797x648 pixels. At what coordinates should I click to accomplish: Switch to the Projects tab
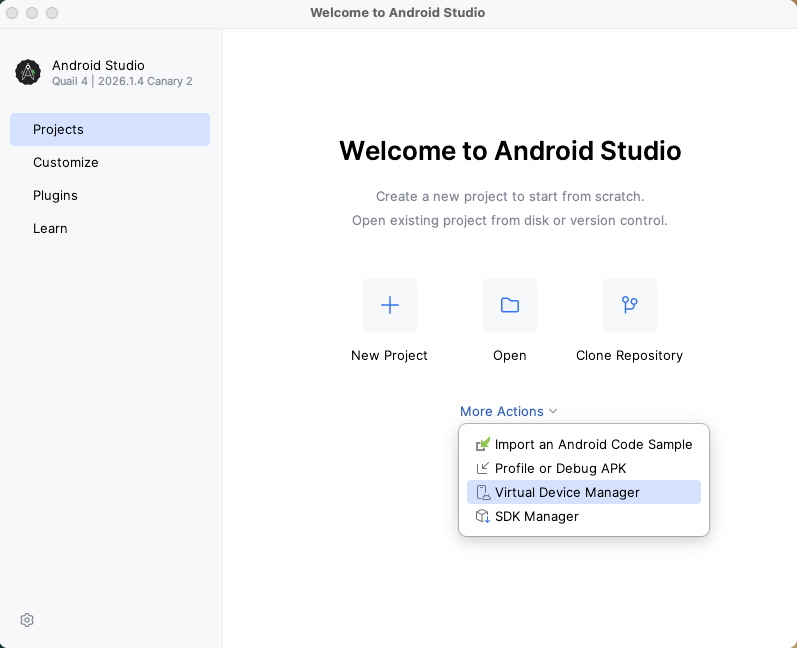point(110,130)
